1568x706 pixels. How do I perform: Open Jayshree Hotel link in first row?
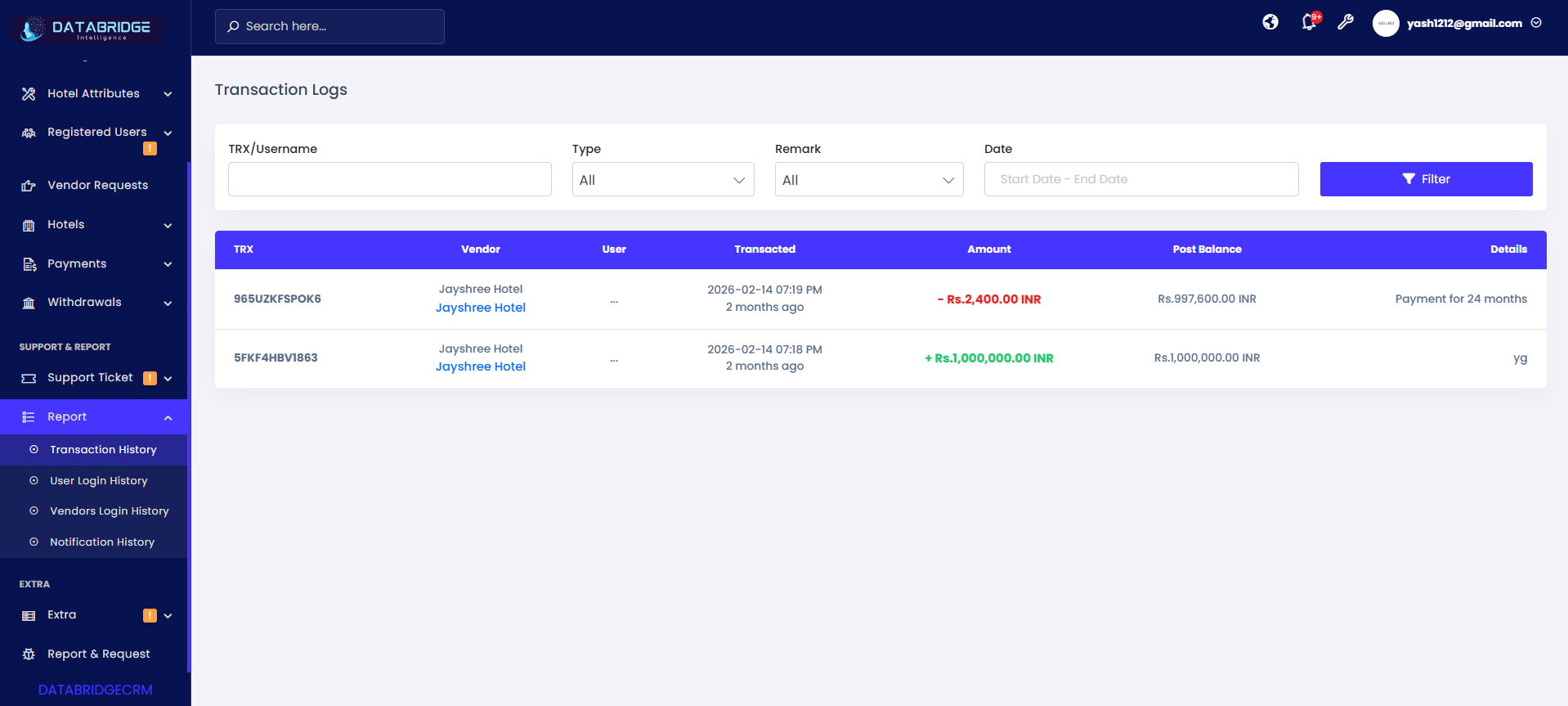click(x=481, y=308)
